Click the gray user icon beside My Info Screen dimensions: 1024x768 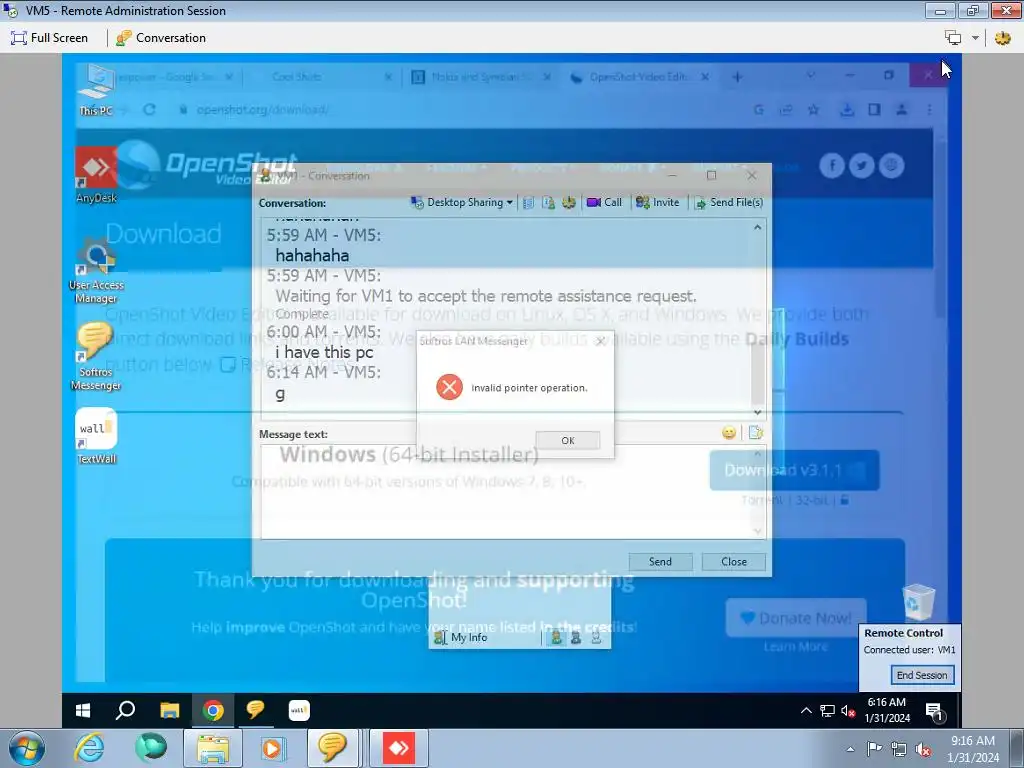(x=596, y=637)
